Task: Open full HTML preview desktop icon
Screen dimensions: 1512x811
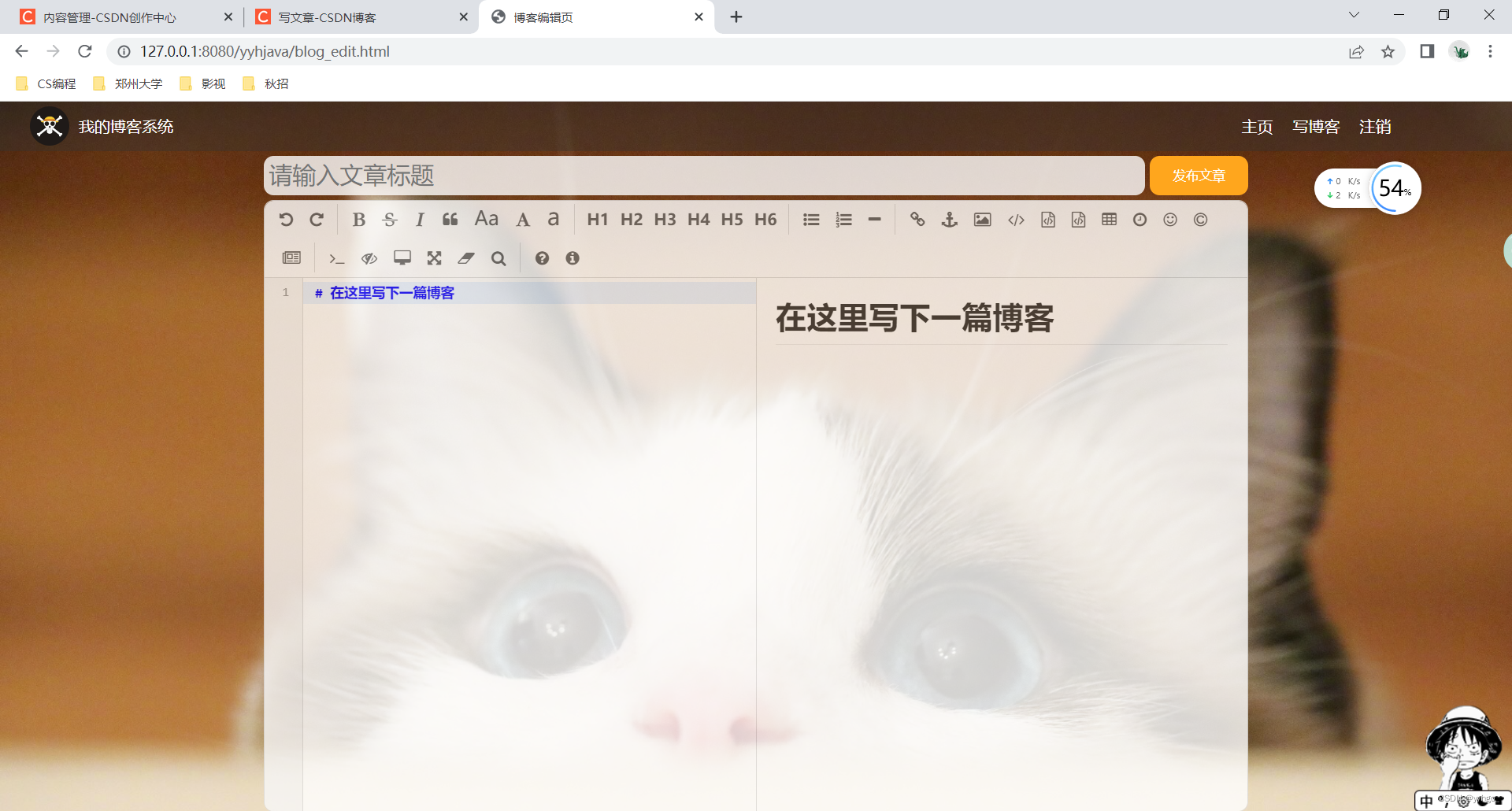Action: (x=402, y=257)
